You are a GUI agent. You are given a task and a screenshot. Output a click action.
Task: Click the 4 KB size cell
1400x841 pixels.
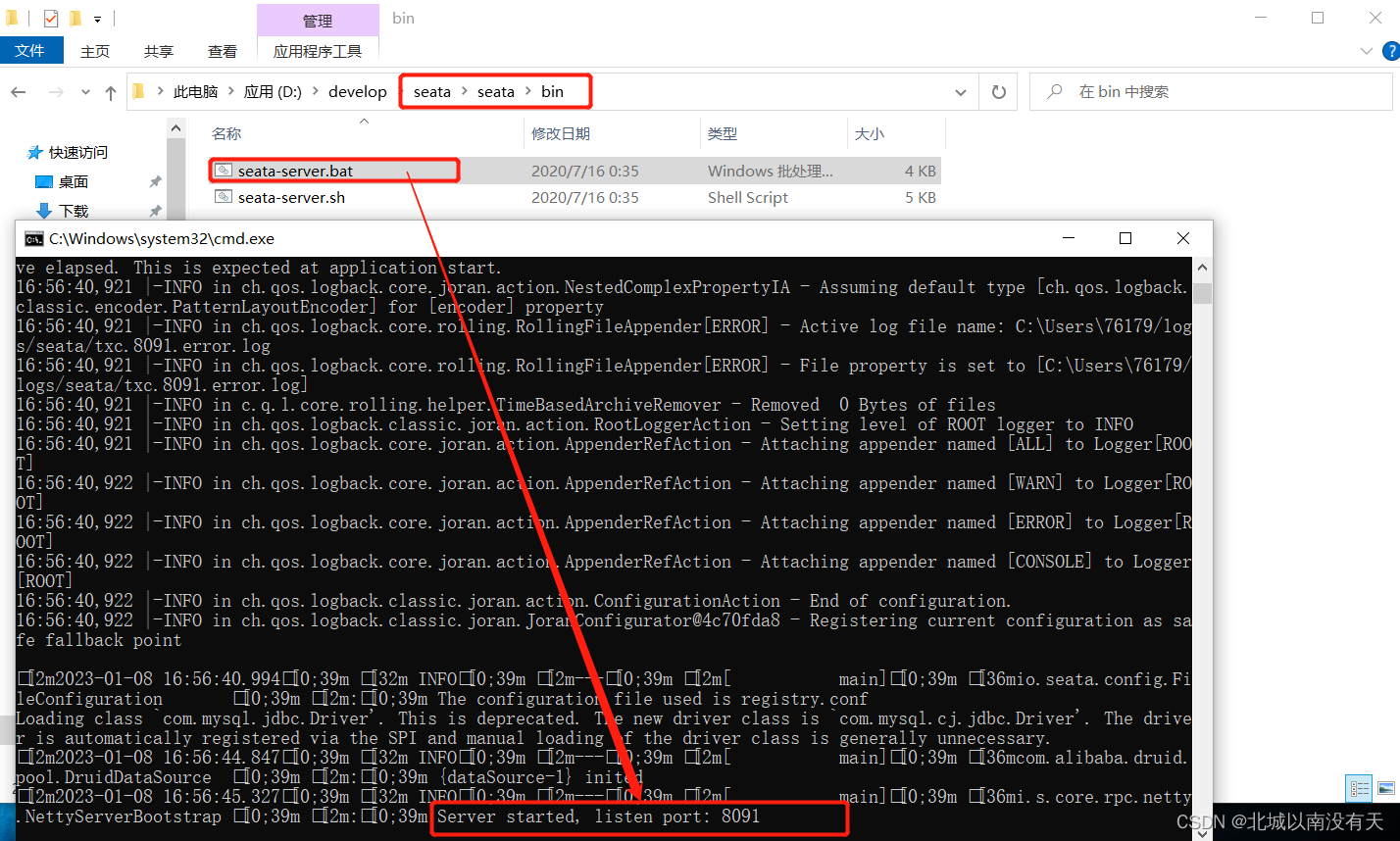click(921, 171)
